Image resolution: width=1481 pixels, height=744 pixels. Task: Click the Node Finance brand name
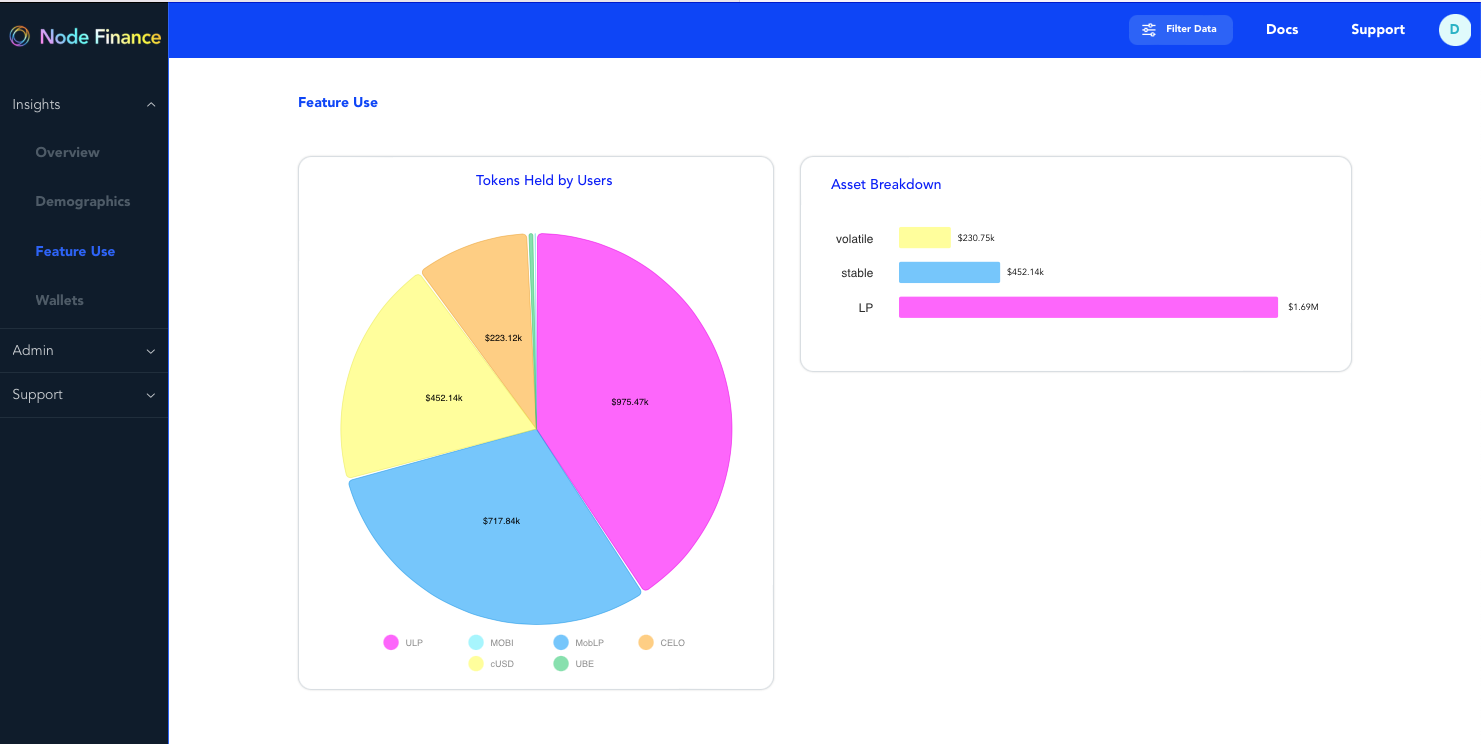[100, 37]
